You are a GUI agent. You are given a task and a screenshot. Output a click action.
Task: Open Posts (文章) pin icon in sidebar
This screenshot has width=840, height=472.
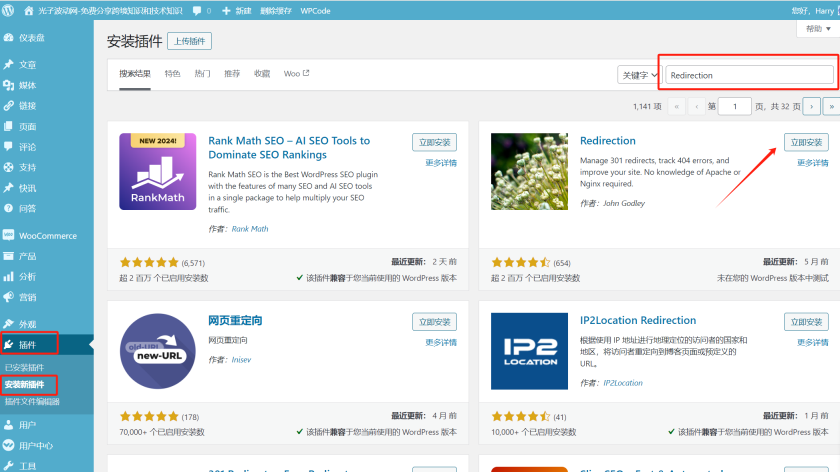[x=8, y=64]
